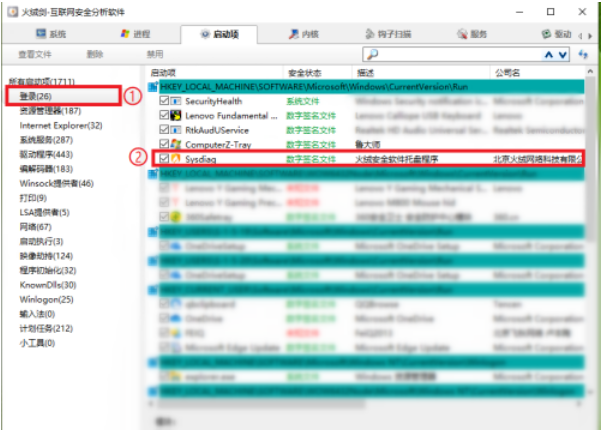Select 系统服务(287) category
The width and height of the screenshot is (603, 433).
(x=46, y=140)
